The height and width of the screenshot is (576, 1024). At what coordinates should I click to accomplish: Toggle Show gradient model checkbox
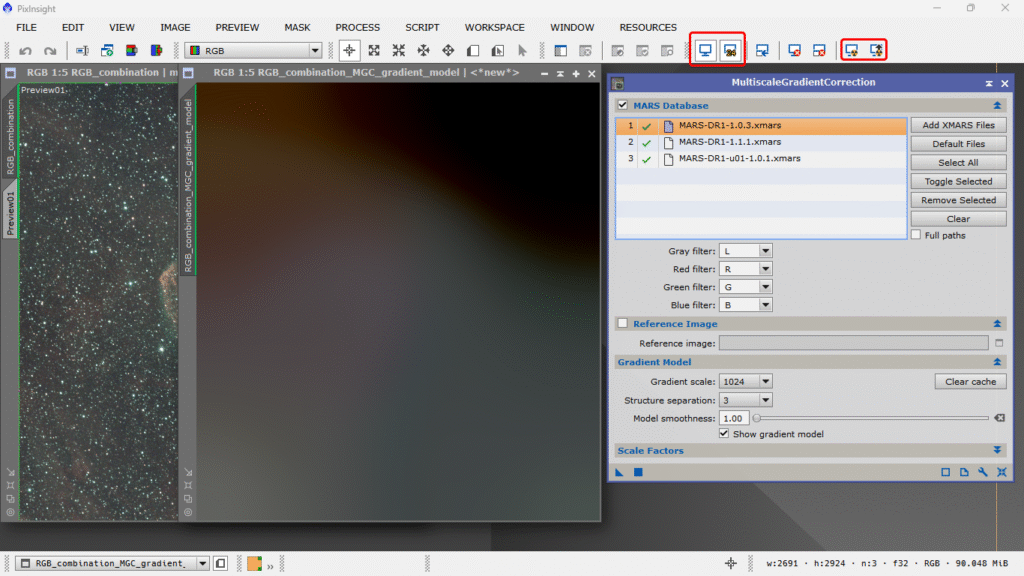click(x=724, y=434)
